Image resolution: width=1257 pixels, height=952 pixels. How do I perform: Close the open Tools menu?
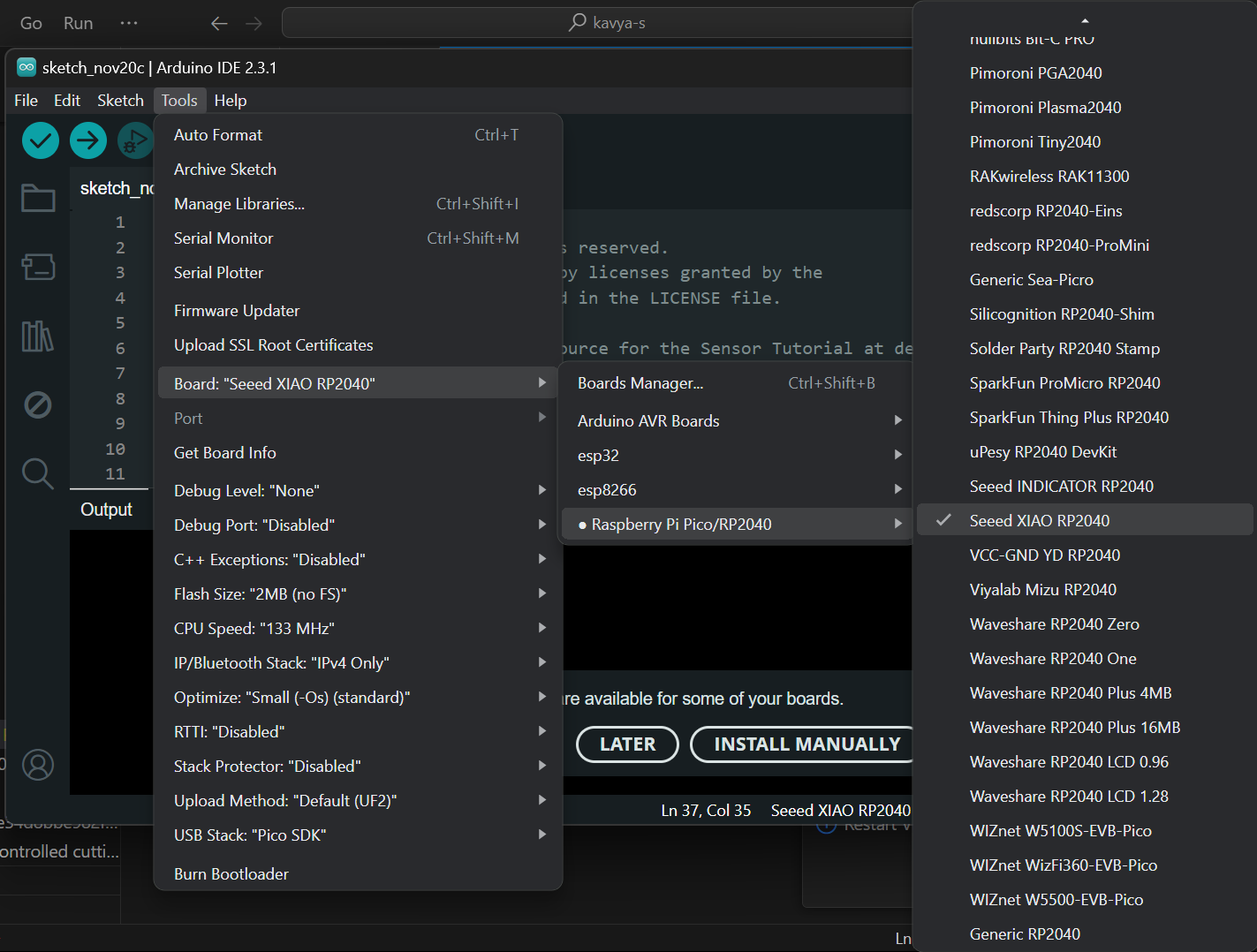click(179, 101)
